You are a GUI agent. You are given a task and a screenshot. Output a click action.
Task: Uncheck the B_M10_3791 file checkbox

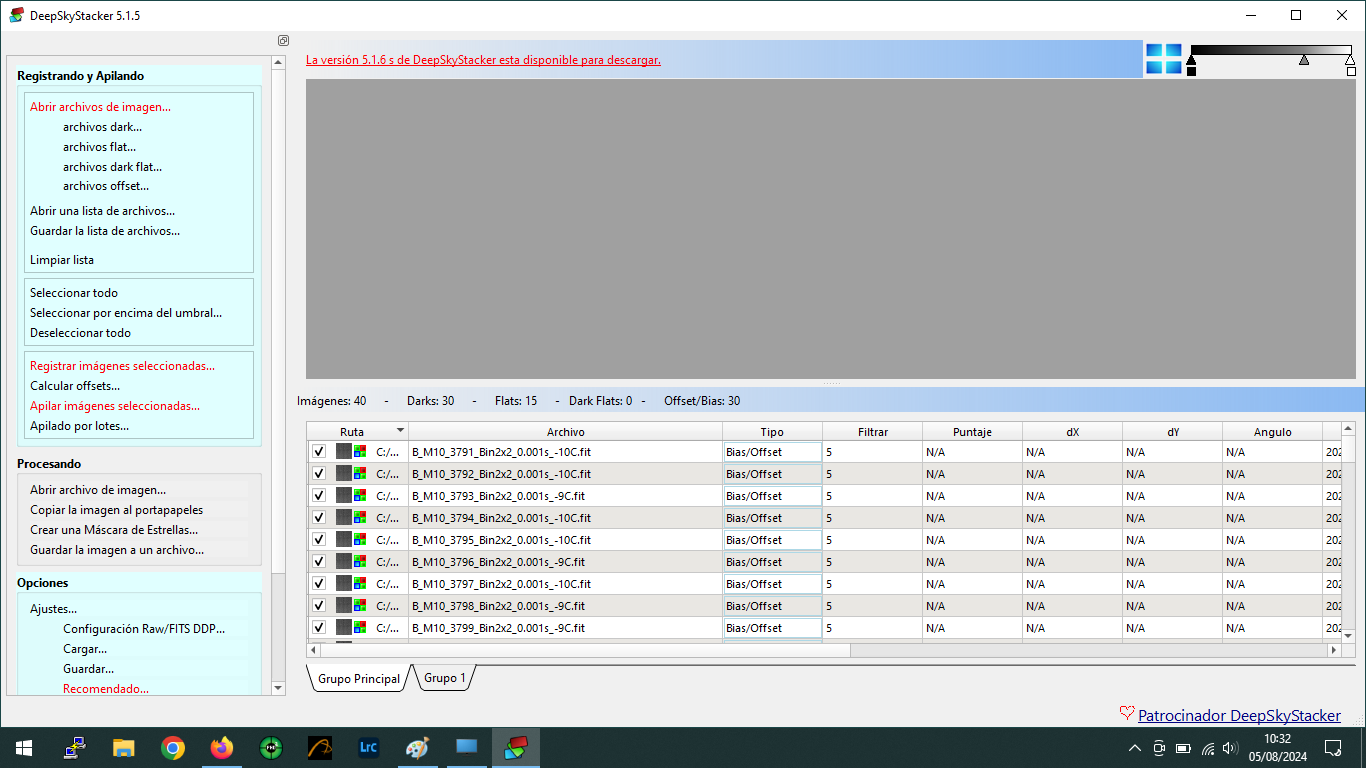point(319,451)
